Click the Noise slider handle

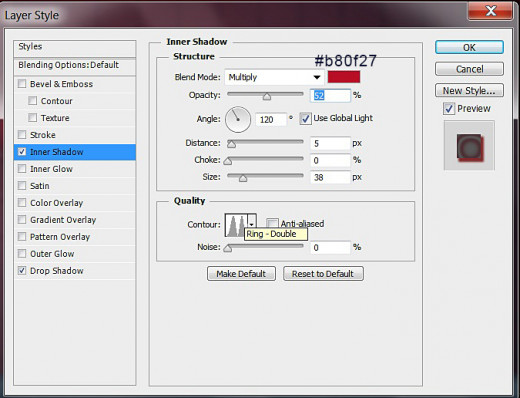[x=228, y=248]
